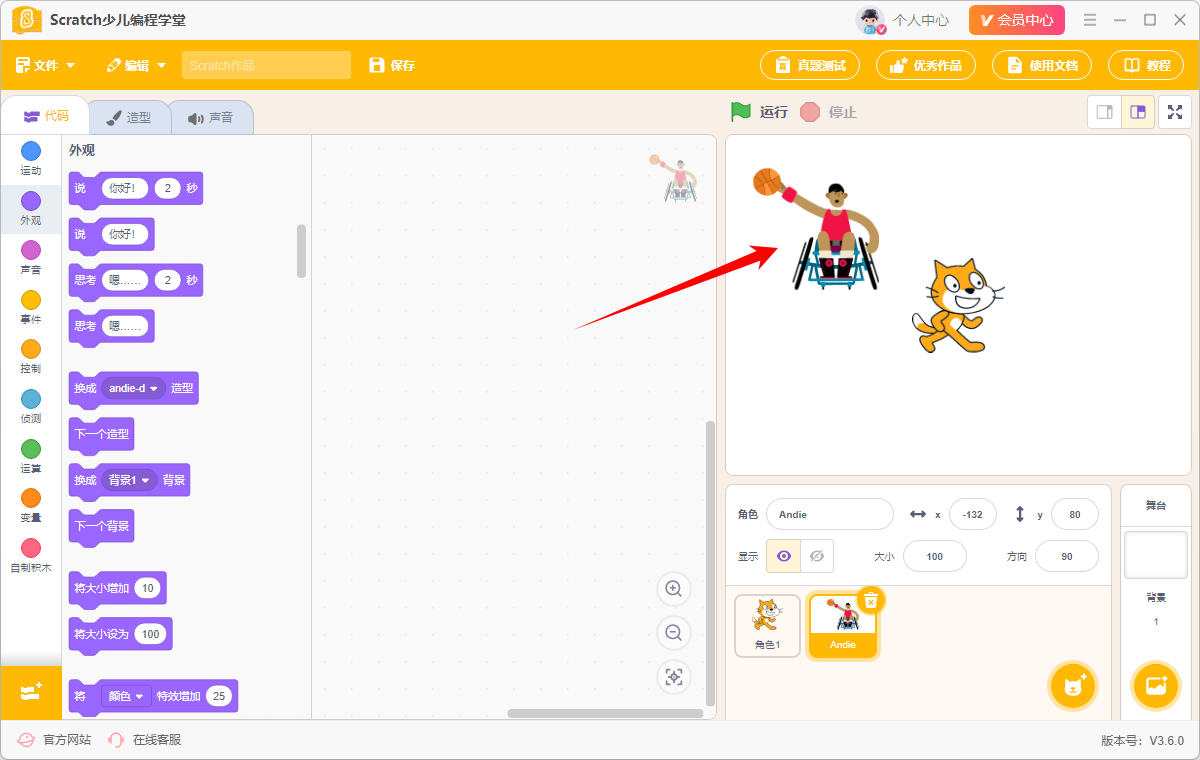Switch to large stage layout
Viewport: 1200px width, 760px height.
tap(1138, 112)
